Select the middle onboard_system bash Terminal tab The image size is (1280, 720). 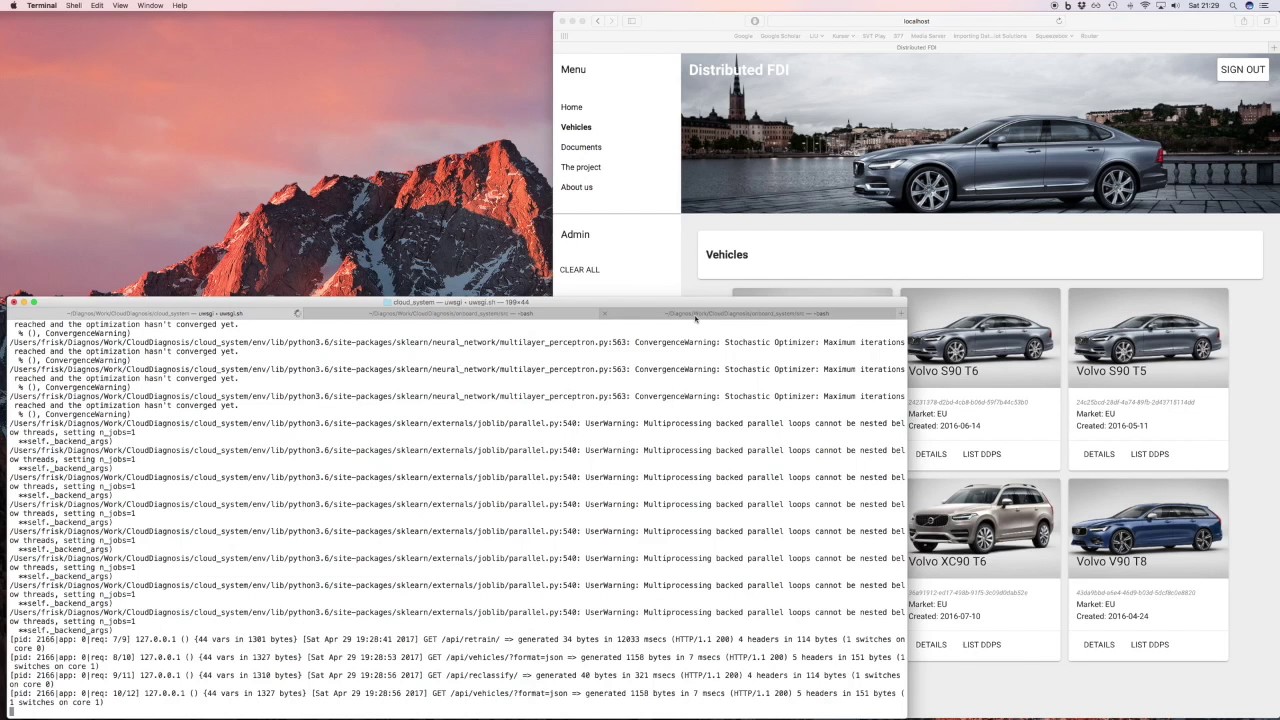pos(451,314)
